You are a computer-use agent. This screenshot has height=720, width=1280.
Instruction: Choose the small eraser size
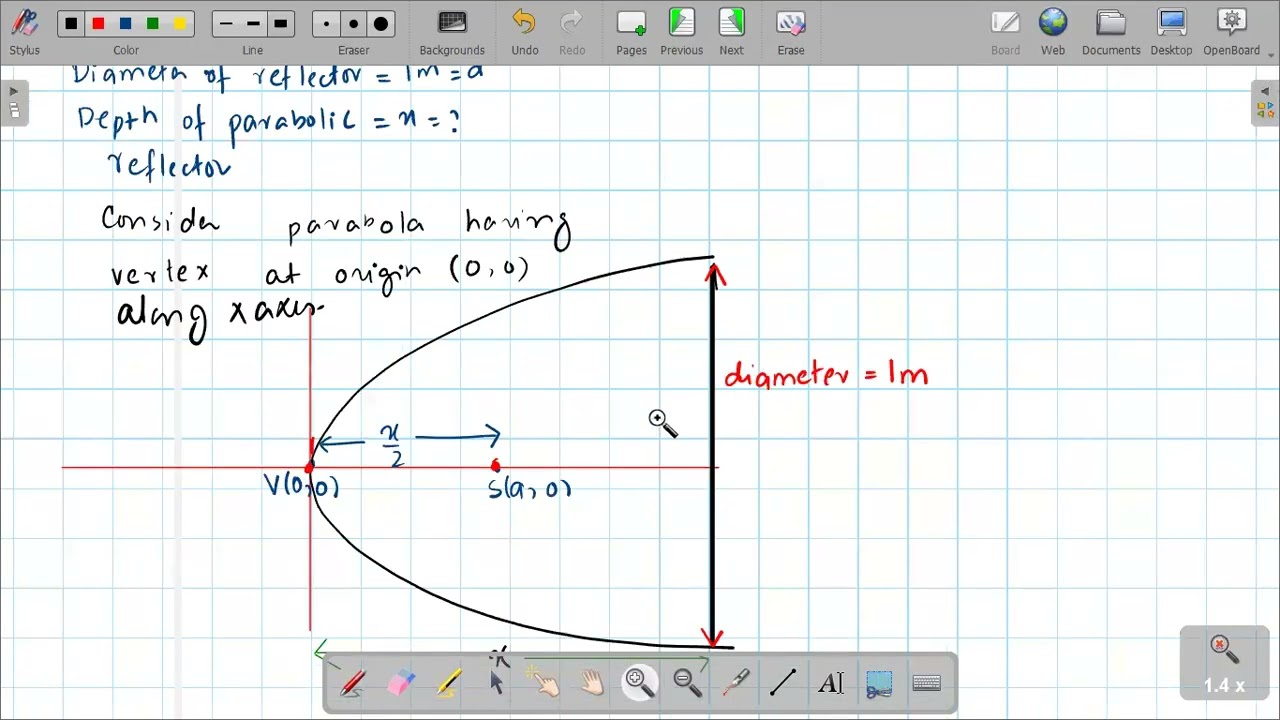(327, 24)
